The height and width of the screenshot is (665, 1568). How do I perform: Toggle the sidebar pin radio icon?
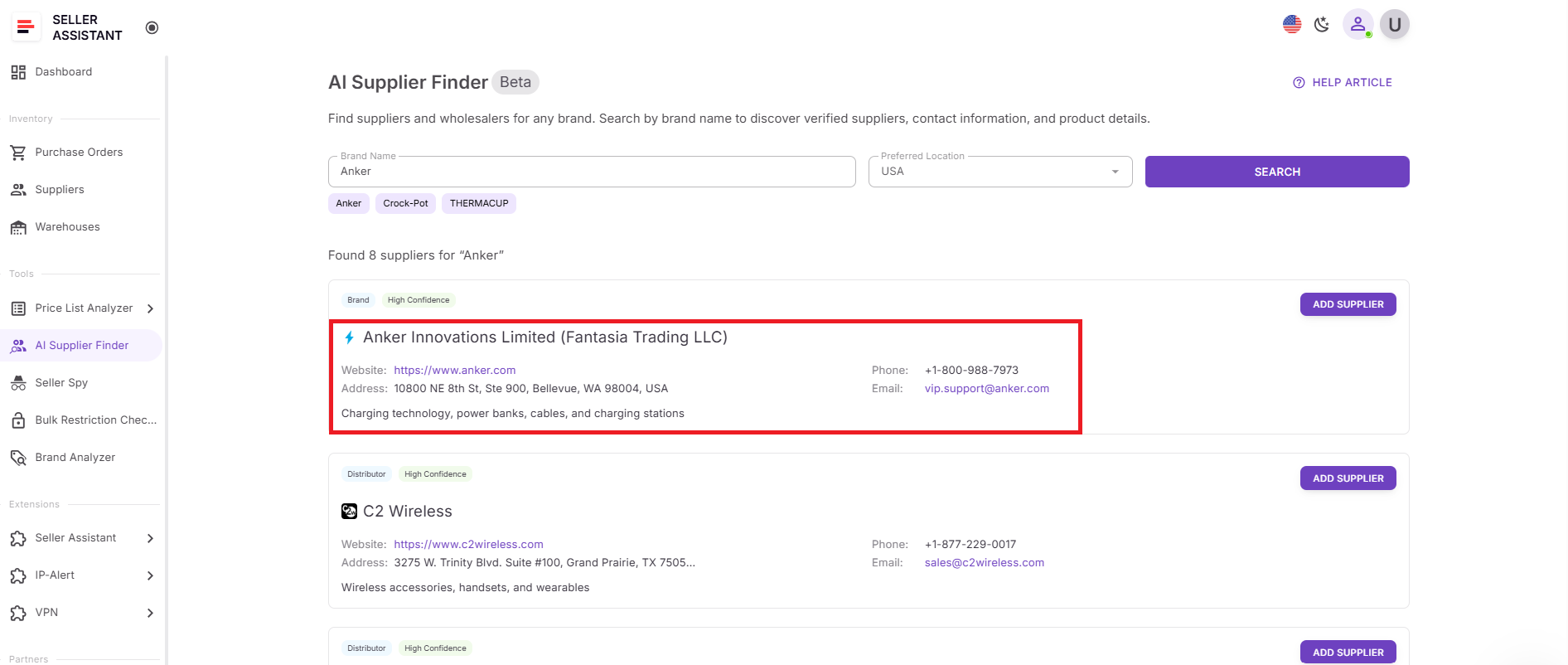click(152, 27)
